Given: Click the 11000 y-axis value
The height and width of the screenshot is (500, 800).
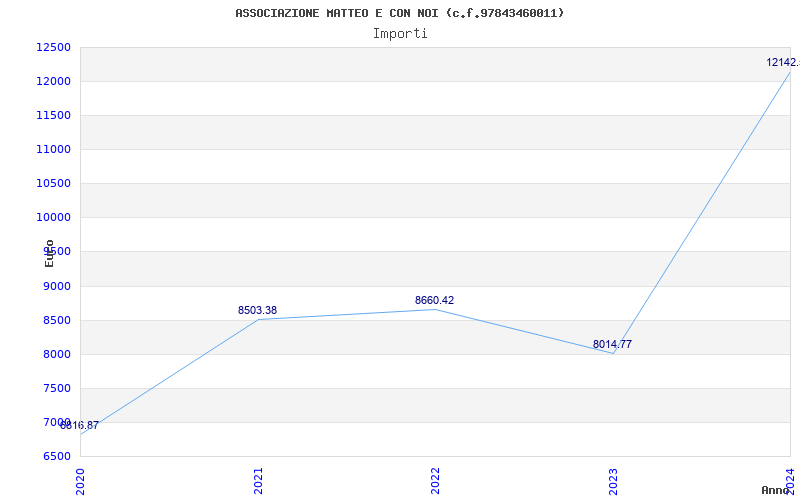Looking at the screenshot, I should 53,149.
